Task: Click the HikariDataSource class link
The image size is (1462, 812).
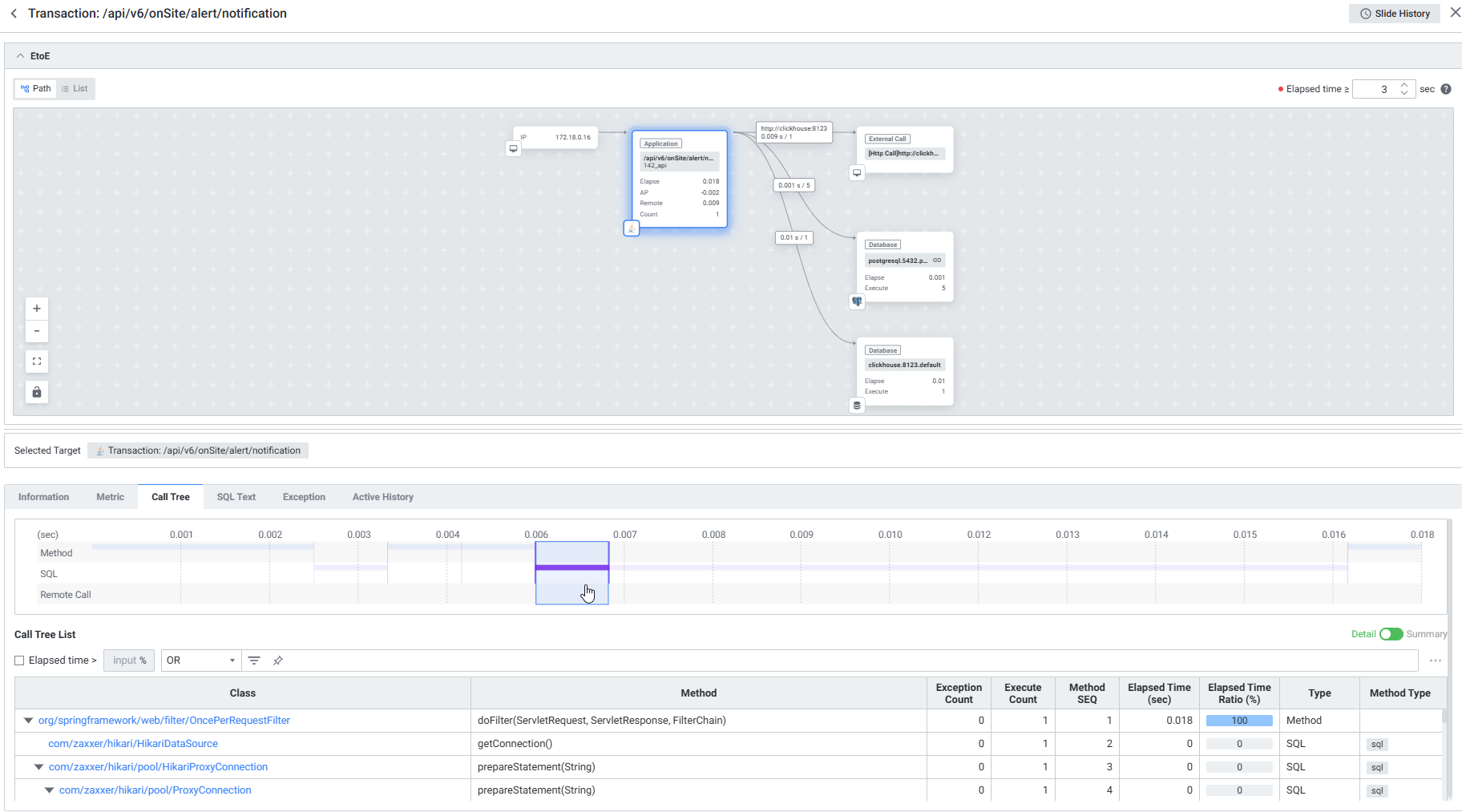Action: click(x=133, y=744)
